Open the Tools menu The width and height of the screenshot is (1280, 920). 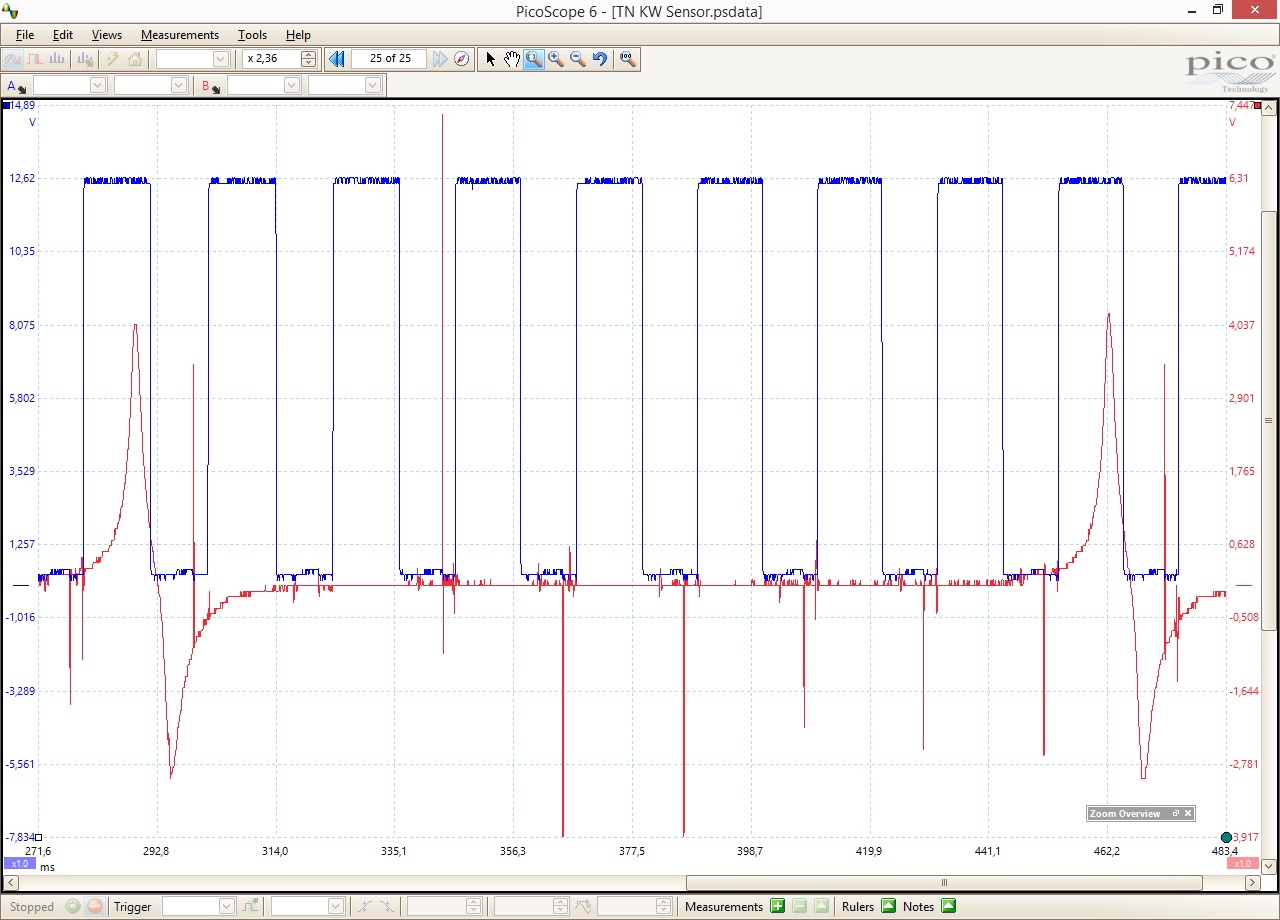coord(253,35)
